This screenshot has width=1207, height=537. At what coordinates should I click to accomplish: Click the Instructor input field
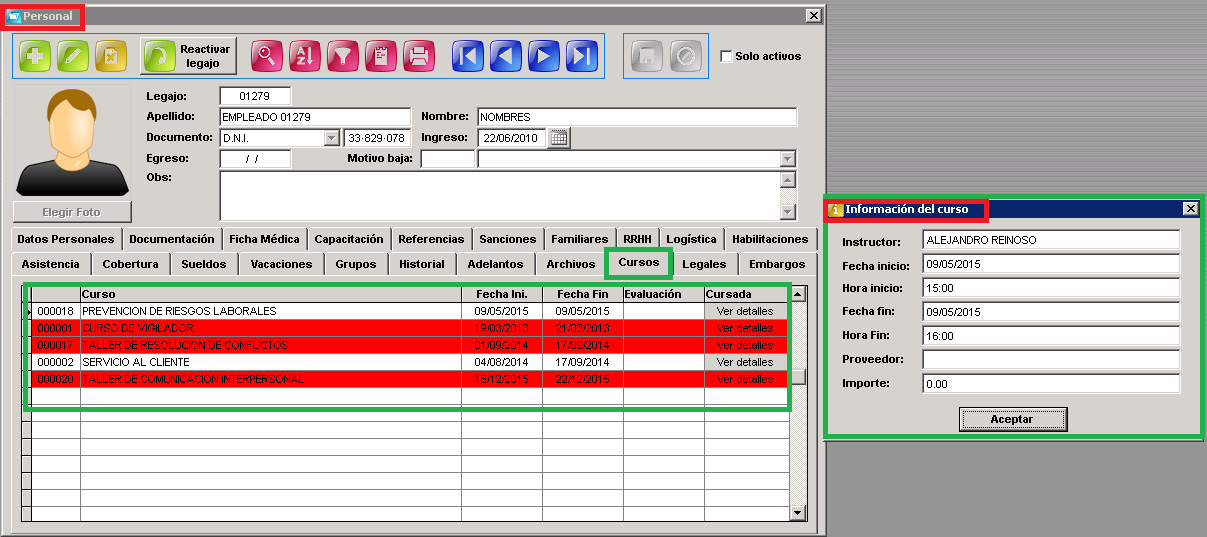click(1051, 241)
